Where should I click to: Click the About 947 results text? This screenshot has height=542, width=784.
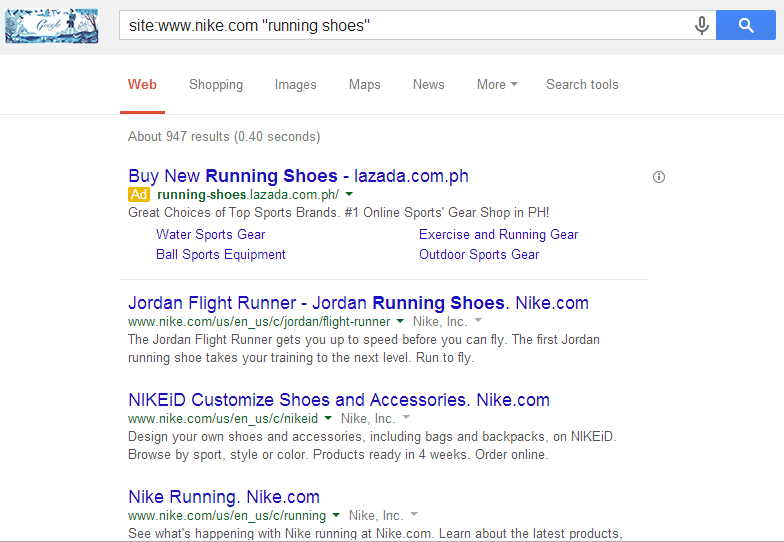click(x=224, y=136)
